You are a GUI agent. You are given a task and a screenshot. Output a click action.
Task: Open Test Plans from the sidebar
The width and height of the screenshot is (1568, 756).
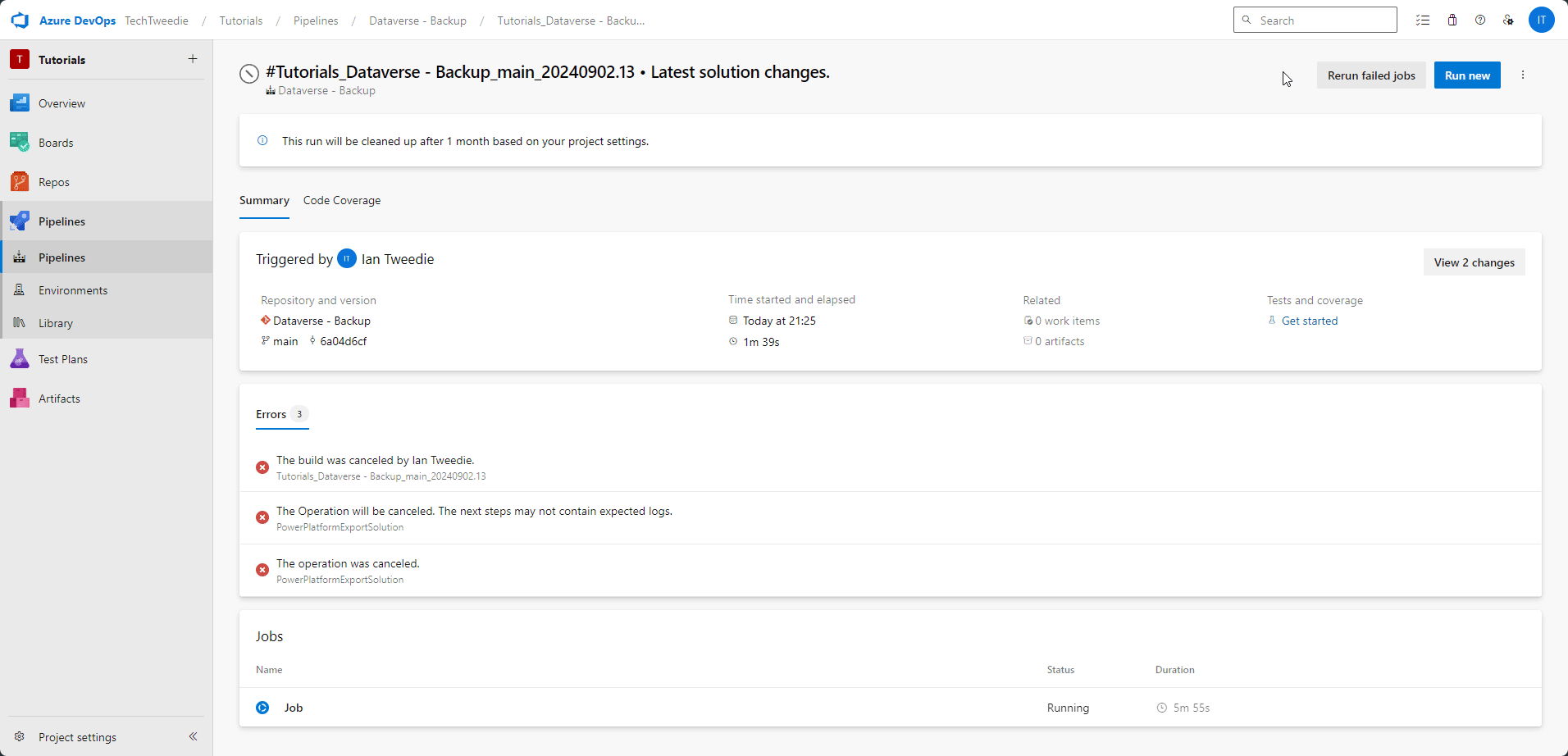pyautogui.click(x=64, y=358)
